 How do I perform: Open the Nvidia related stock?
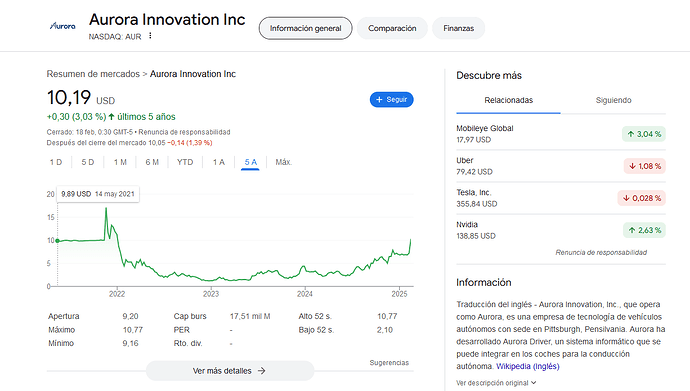pyautogui.click(x=561, y=230)
